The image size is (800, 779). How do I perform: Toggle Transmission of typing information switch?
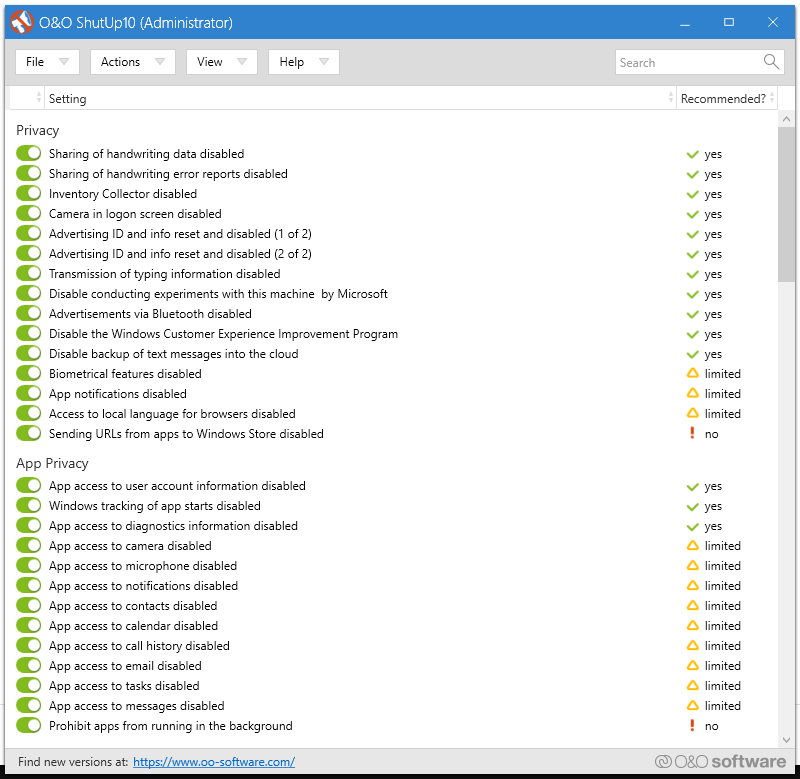point(29,273)
